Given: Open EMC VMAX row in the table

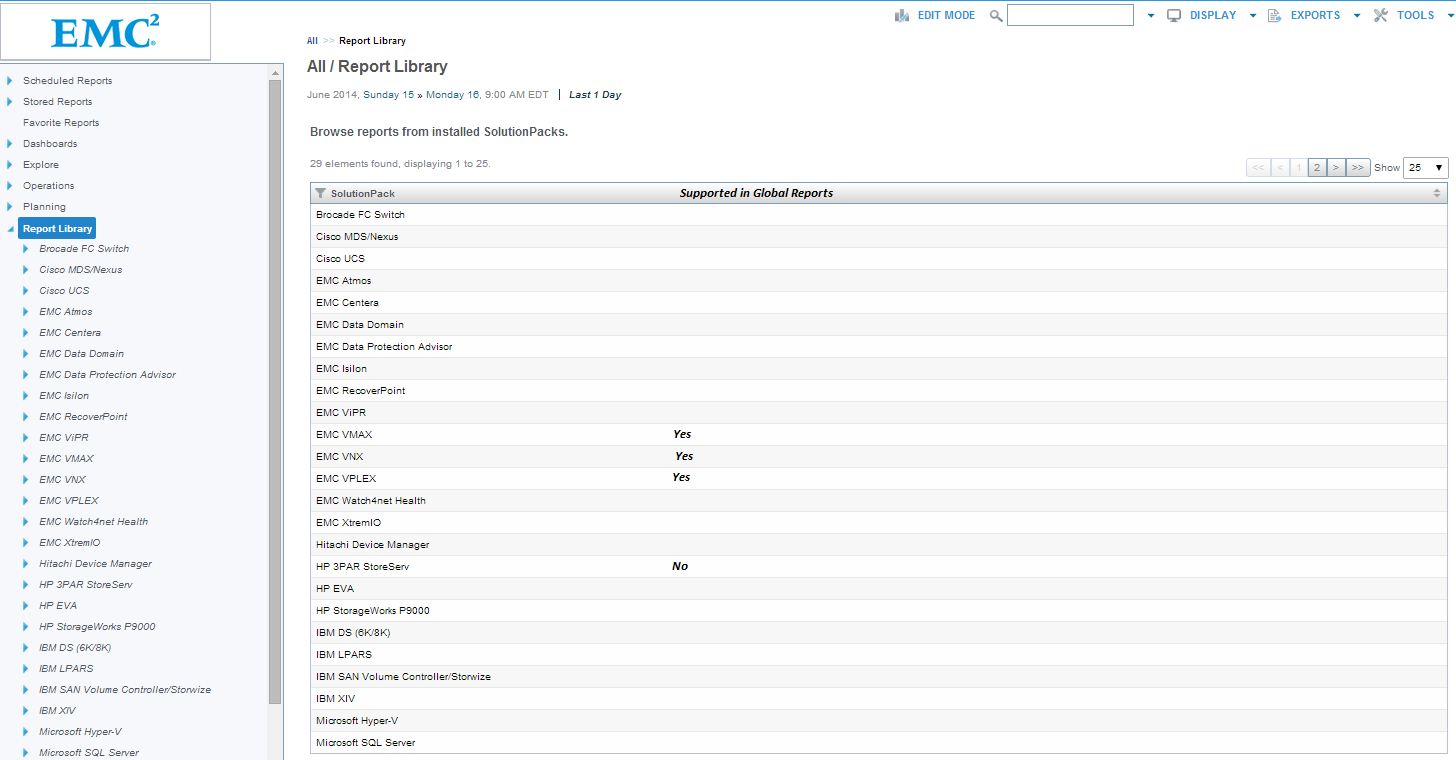Looking at the screenshot, I should click(x=879, y=435).
